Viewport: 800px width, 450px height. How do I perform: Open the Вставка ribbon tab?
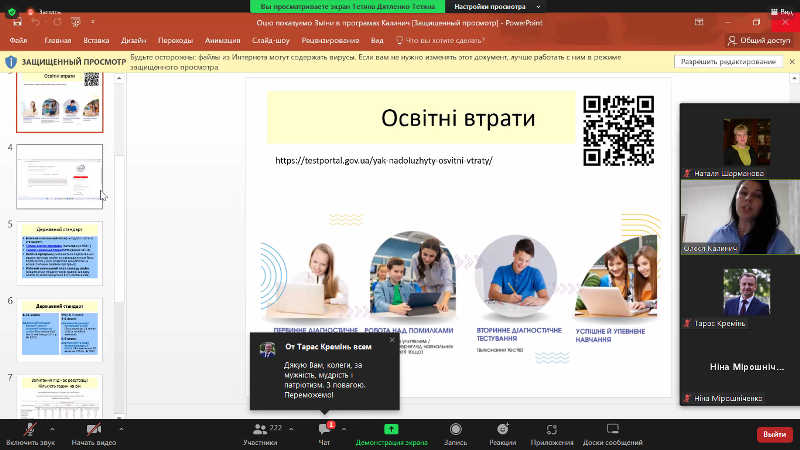click(x=97, y=41)
